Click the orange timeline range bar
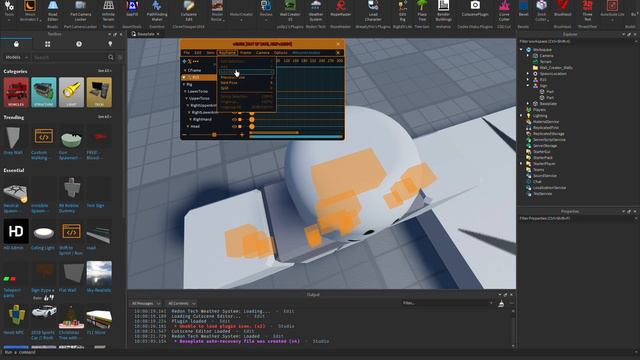640x360 pixels. [273, 133]
